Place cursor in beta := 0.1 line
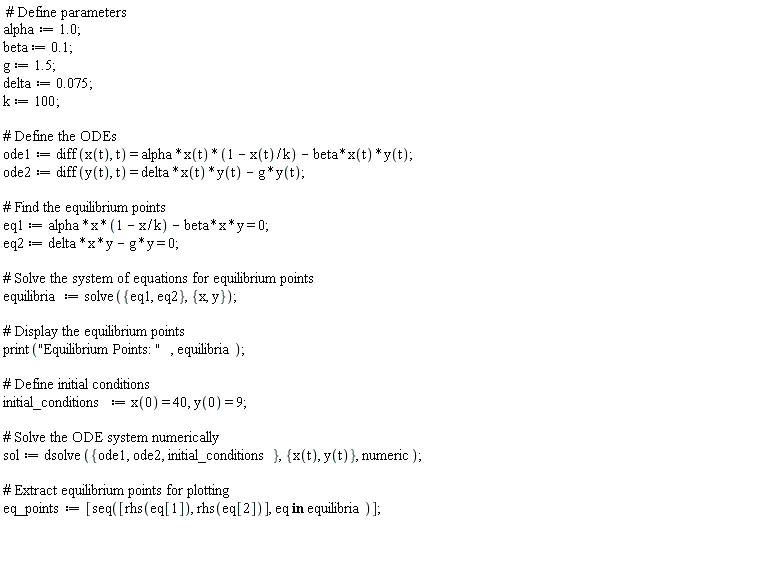Image resolution: width=768 pixels, height=588 pixels. [38, 48]
